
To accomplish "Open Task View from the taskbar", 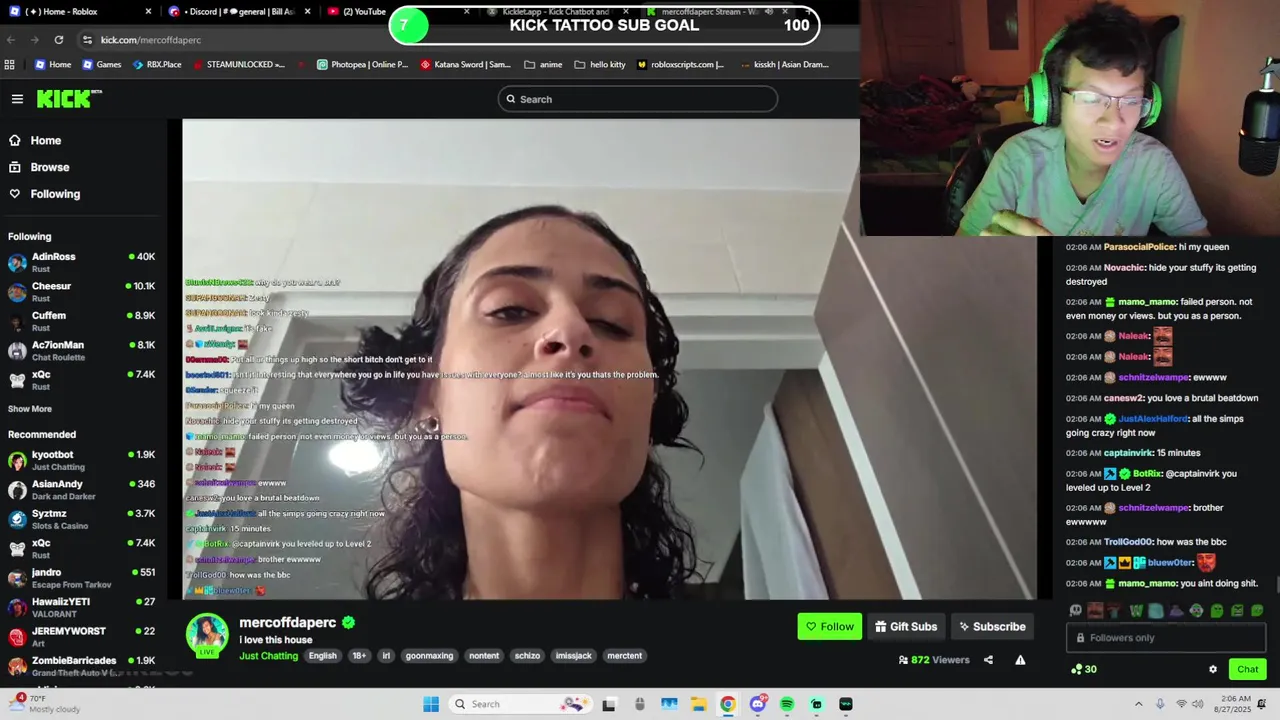I will [x=608, y=704].
